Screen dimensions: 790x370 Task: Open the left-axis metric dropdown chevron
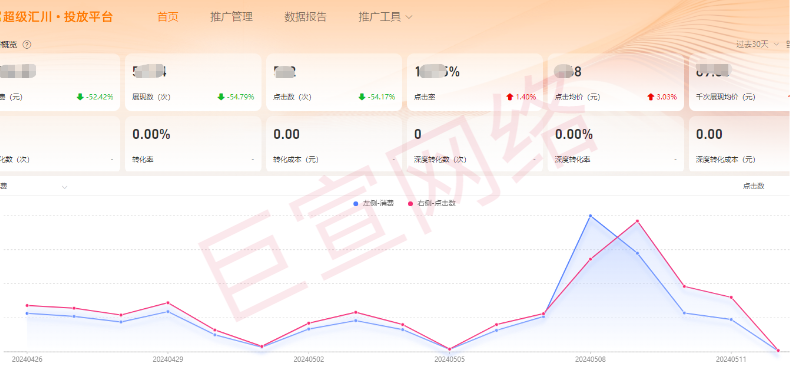[x=64, y=188]
